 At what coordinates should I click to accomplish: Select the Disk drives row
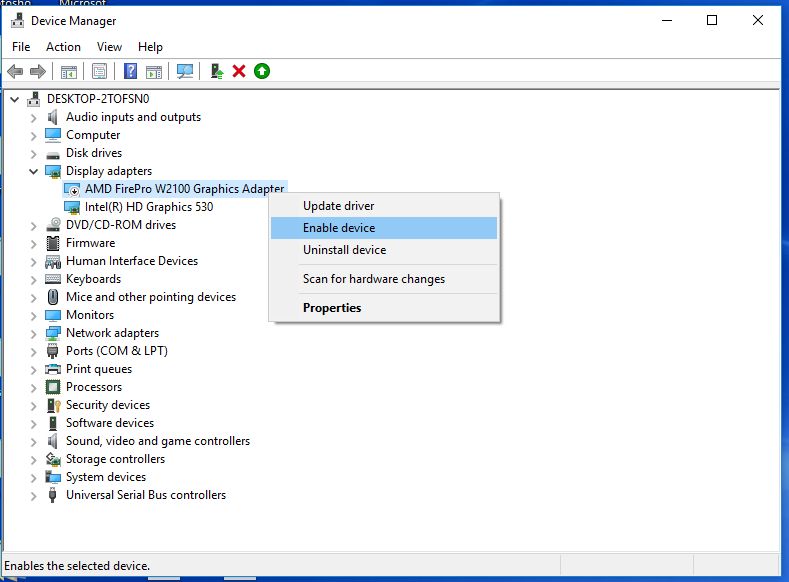click(94, 153)
